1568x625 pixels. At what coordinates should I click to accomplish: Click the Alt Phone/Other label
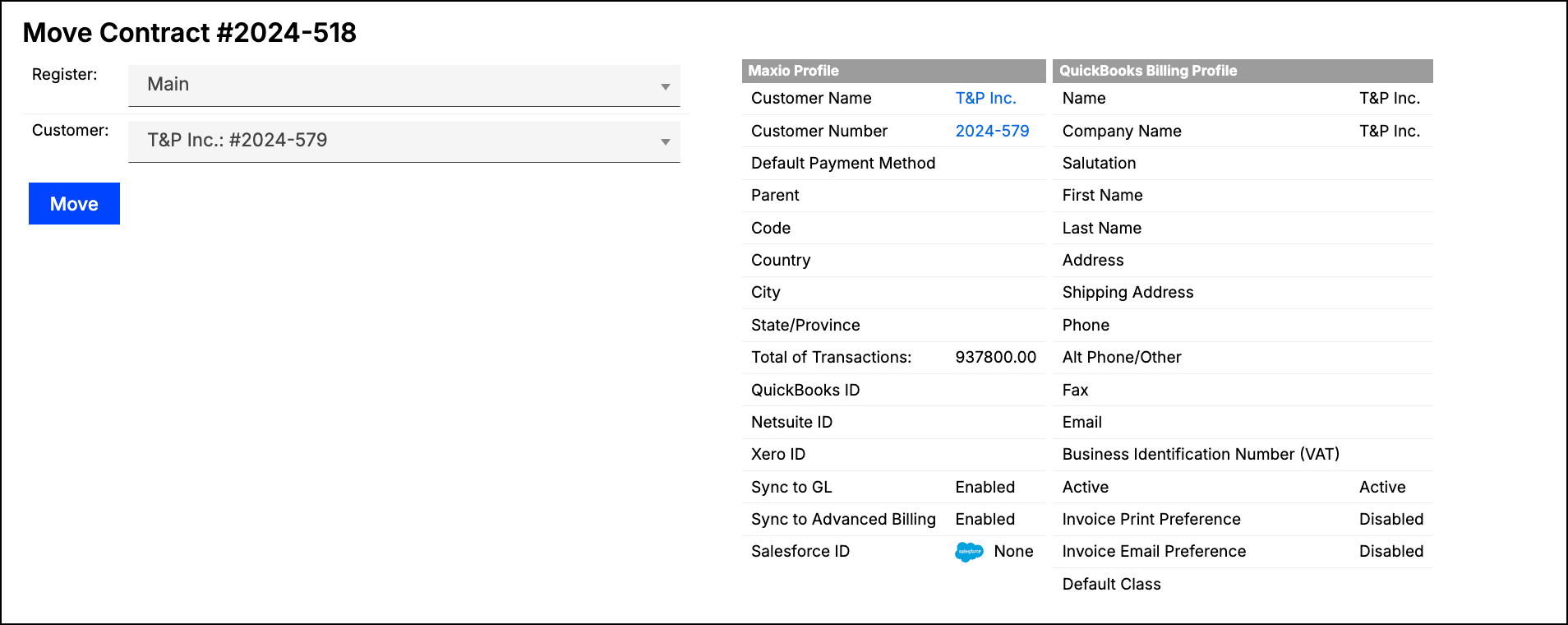pyautogui.click(x=1122, y=357)
